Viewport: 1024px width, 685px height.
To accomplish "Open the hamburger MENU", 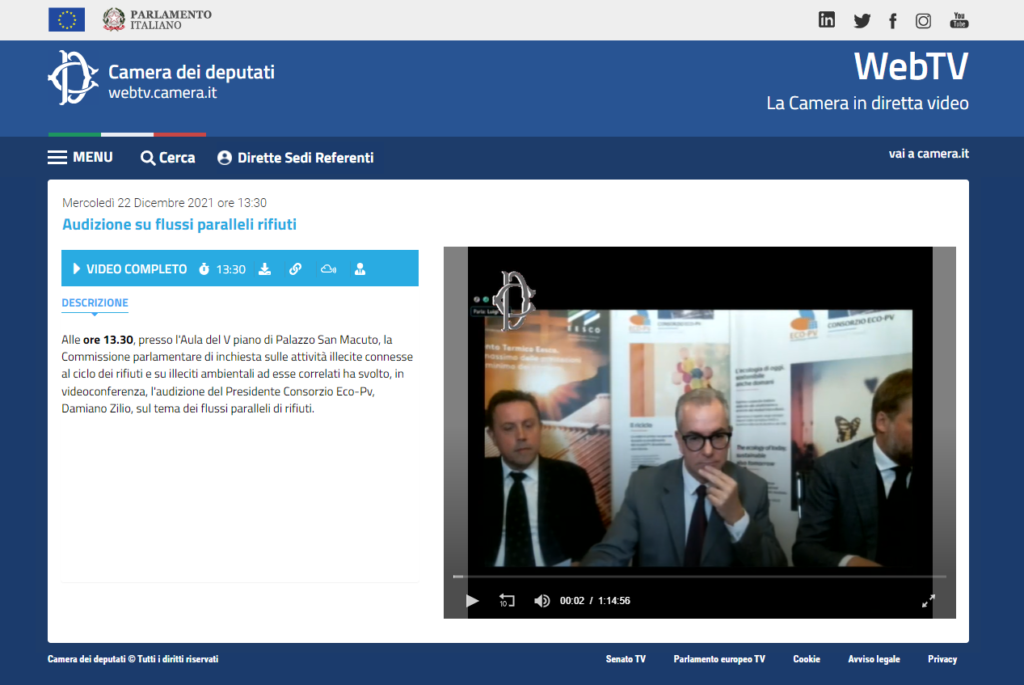I will (80, 158).
